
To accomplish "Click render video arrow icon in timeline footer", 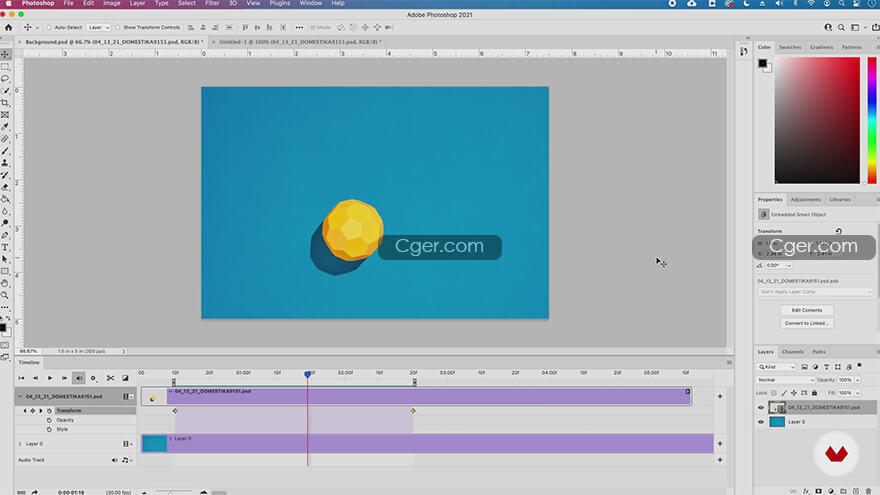I will pos(35,492).
